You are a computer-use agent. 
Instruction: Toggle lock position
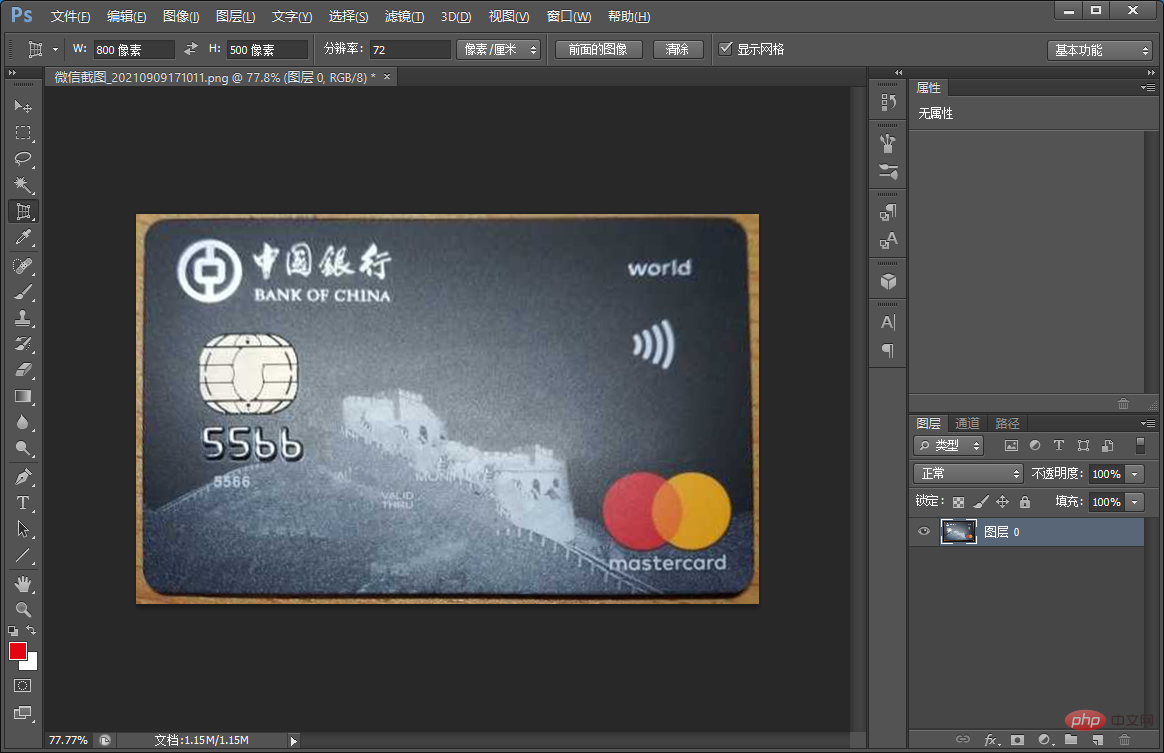[1002, 502]
